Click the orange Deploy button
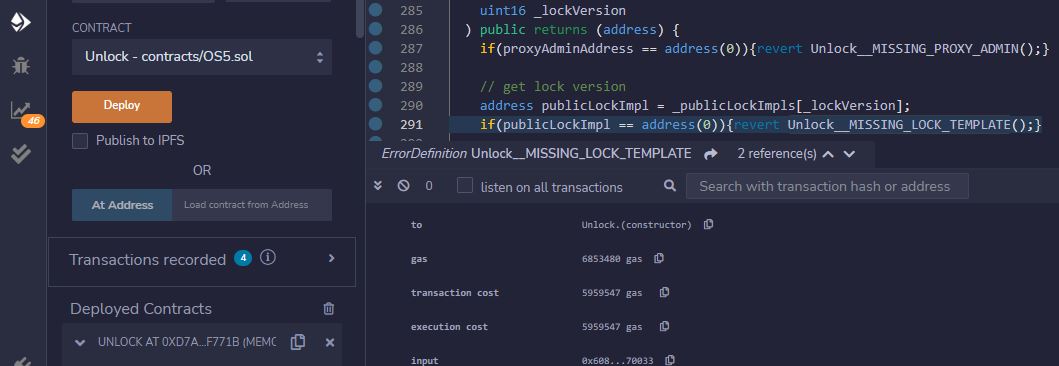The height and width of the screenshot is (366, 1059). click(x=122, y=107)
